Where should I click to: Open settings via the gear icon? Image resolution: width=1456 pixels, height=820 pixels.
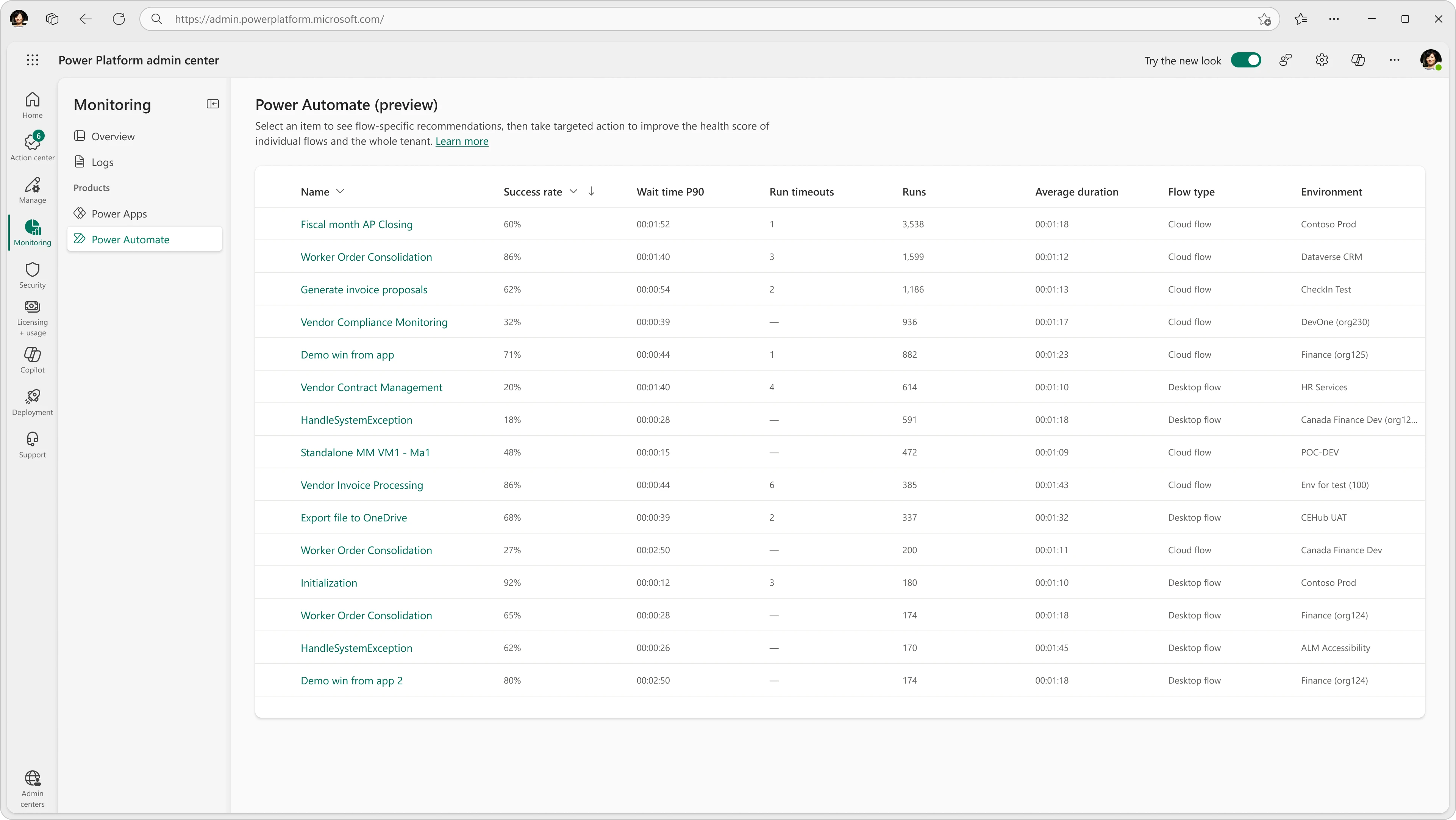(1322, 60)
